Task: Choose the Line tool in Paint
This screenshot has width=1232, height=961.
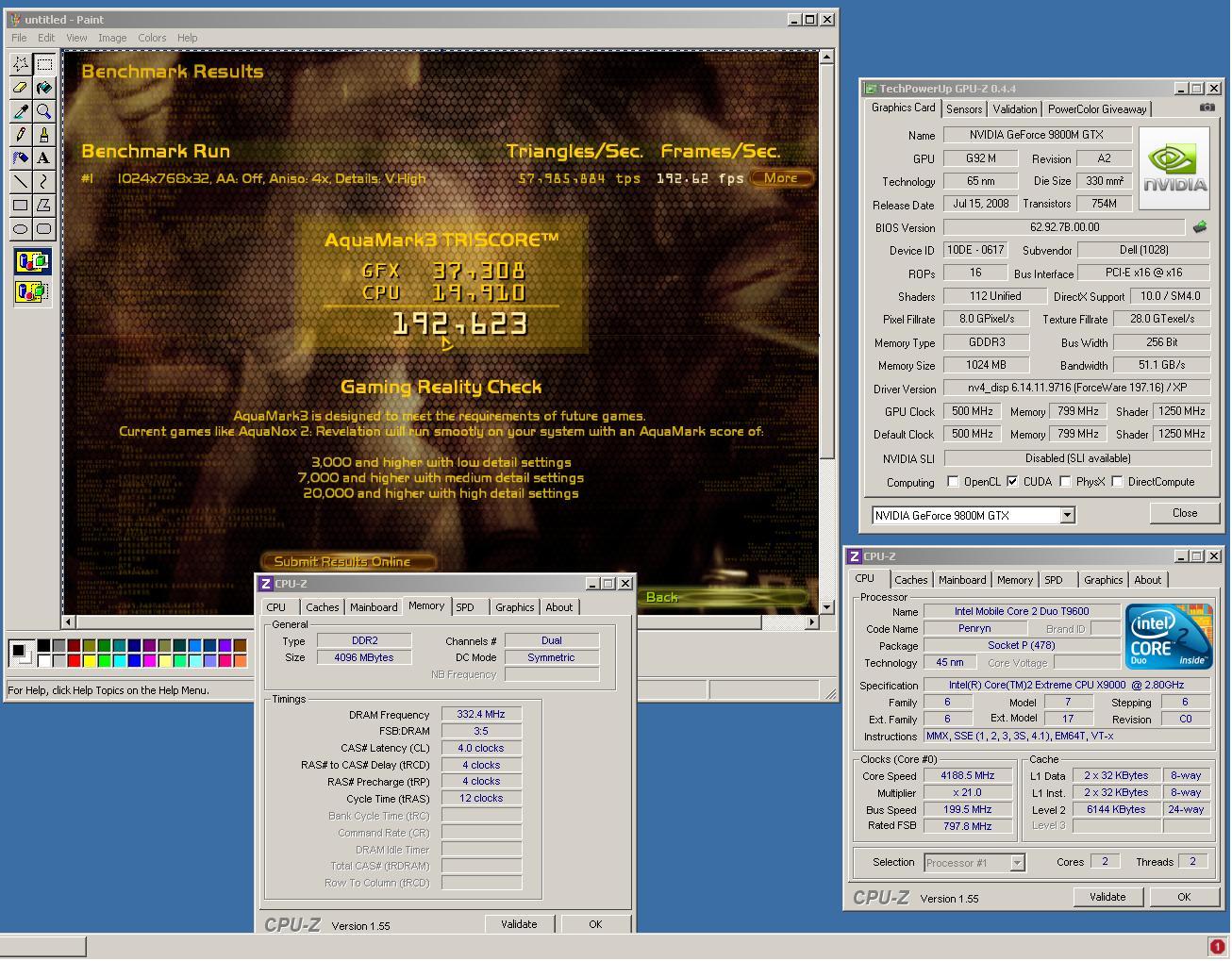Action: pos(21,181)
